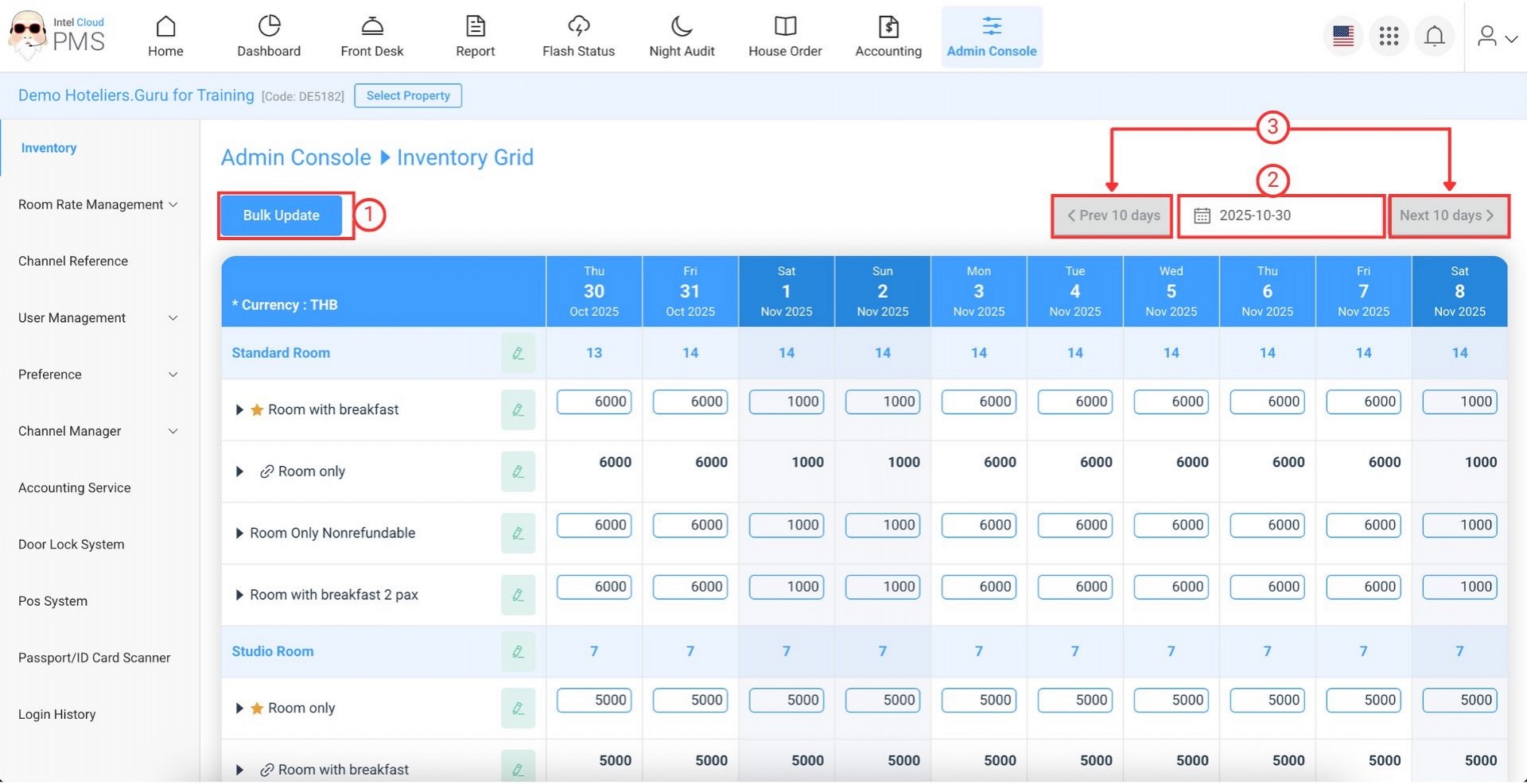The width and height of the screenshot is (1527, 784).
Task: Expand Room with breakfast 2 pax row
Action: (x=239, y=595)
